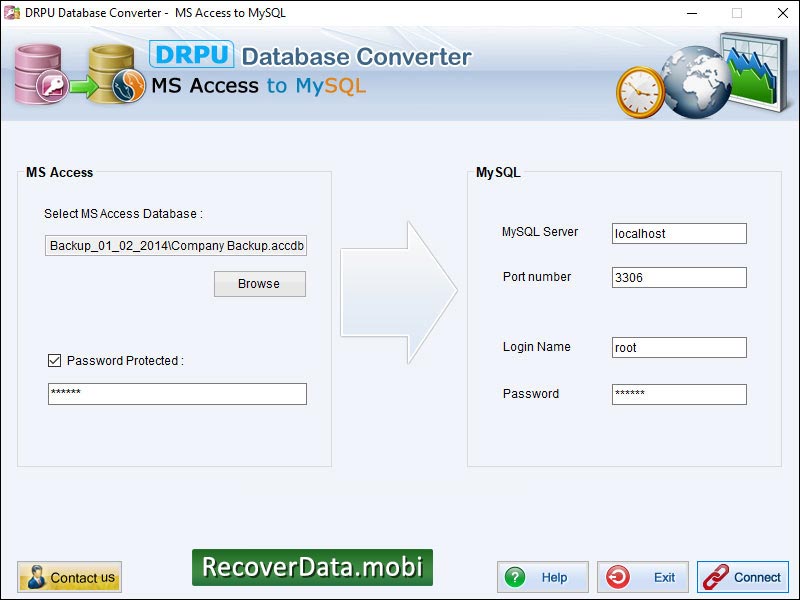This screenshot has height=600, width=800.
Task: Click the 'MS Access' group title
Action: (59, 172)
